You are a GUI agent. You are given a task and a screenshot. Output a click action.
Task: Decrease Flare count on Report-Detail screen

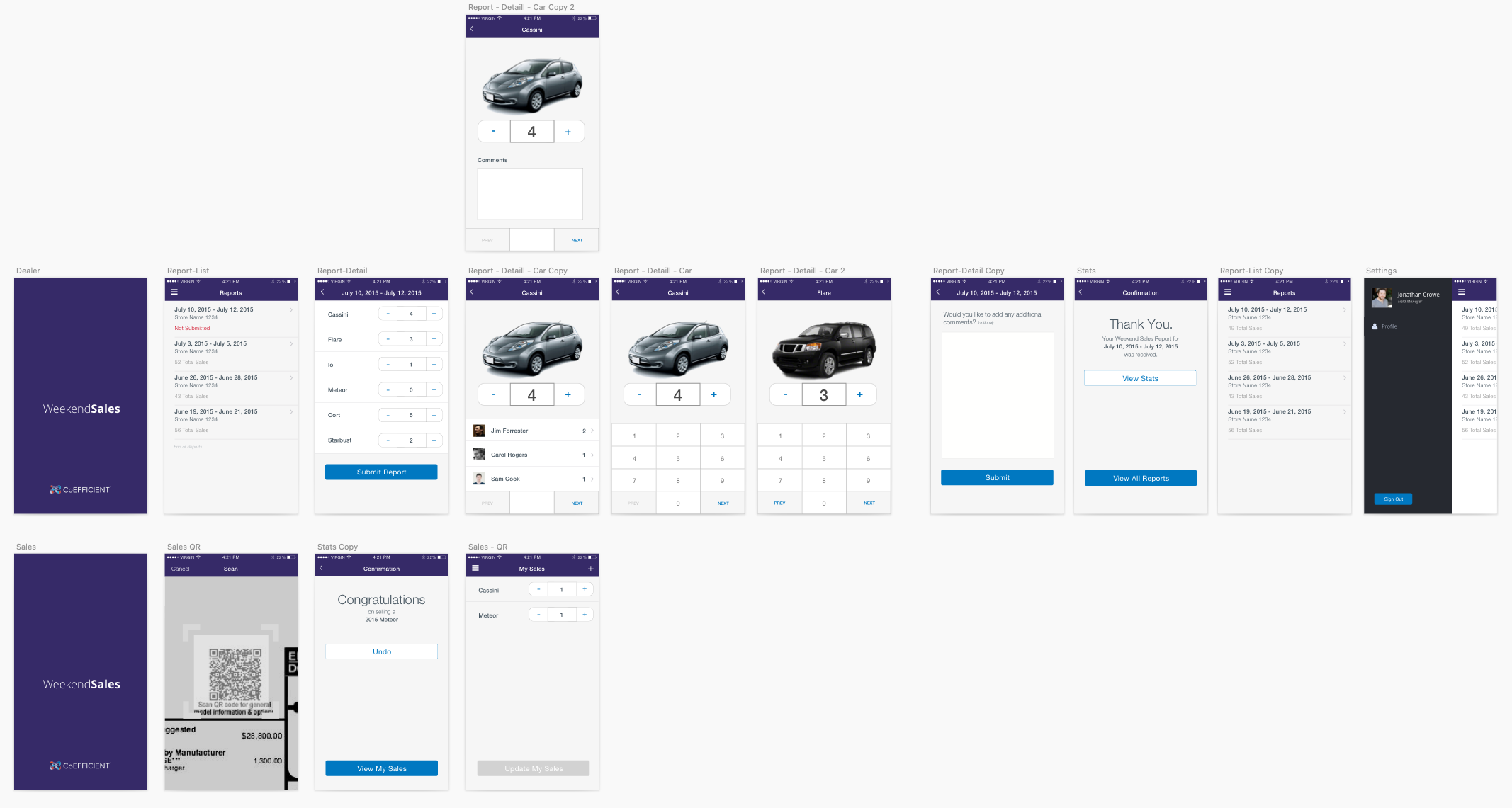coord(388,339)
